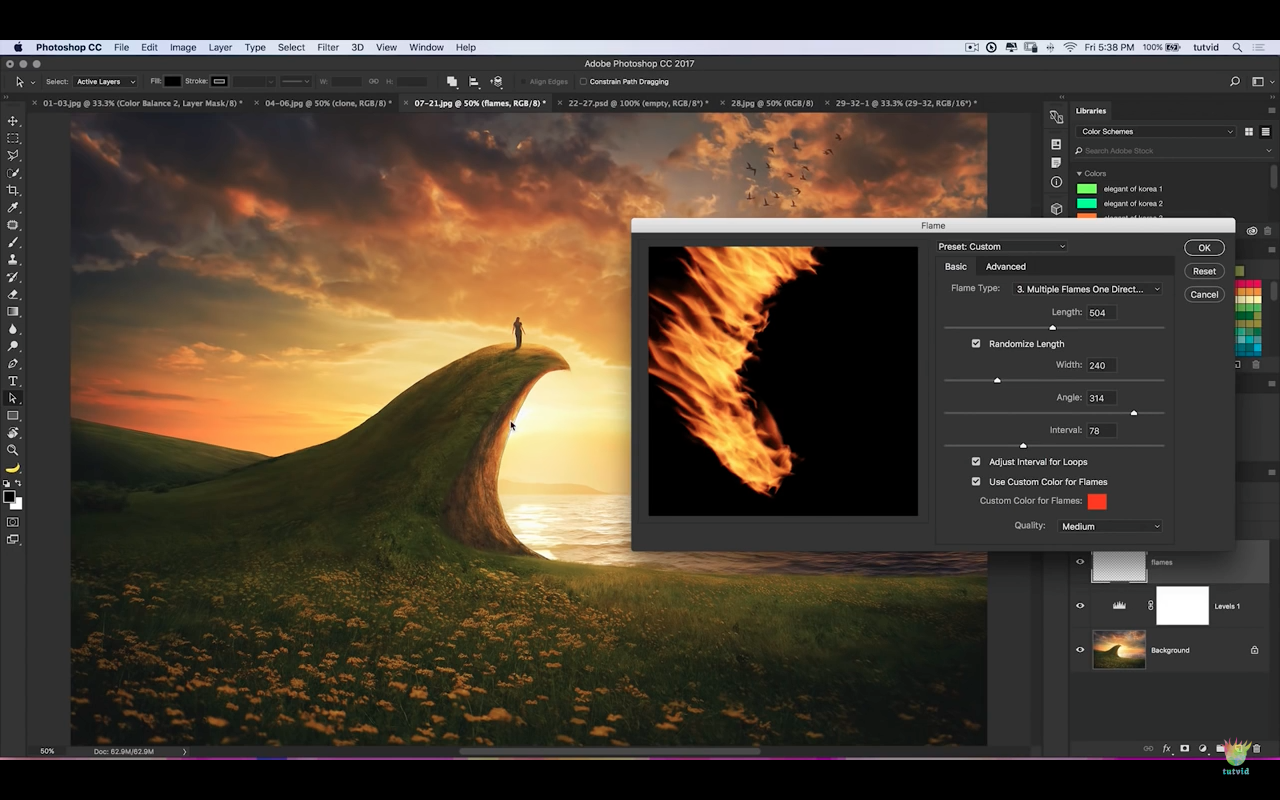Switch to the Advanced tab
The image size is (1280, 800).
coord(1005,267)
